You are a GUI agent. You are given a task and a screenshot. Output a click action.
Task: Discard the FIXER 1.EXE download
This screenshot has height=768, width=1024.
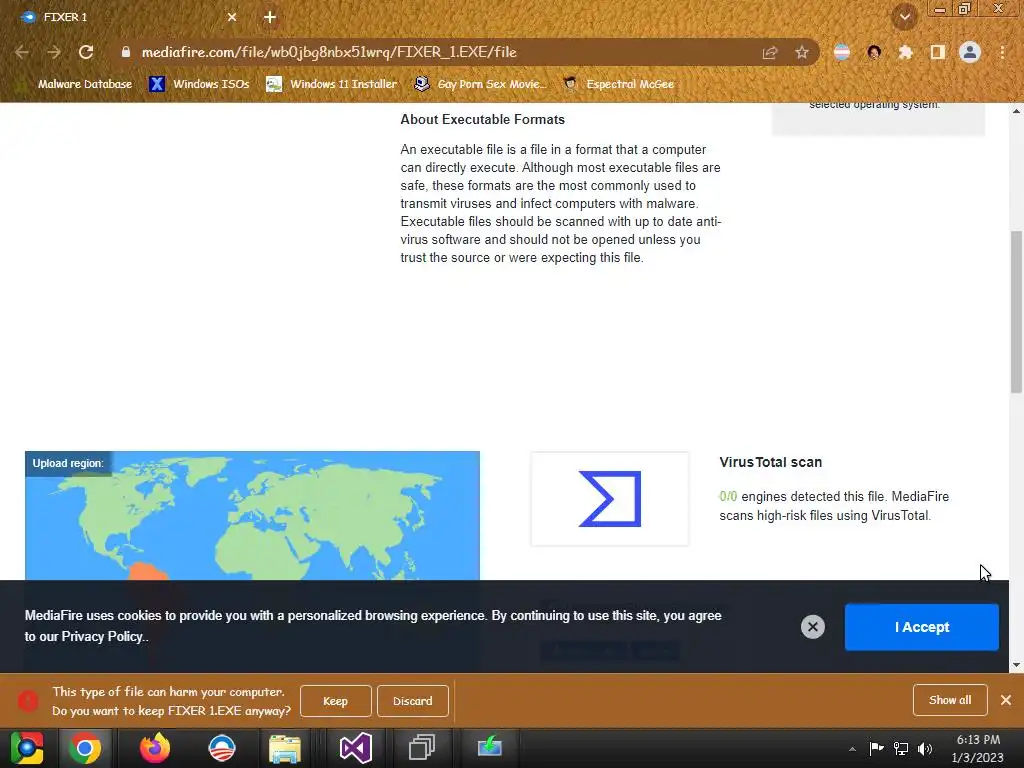tap(413, 701)
